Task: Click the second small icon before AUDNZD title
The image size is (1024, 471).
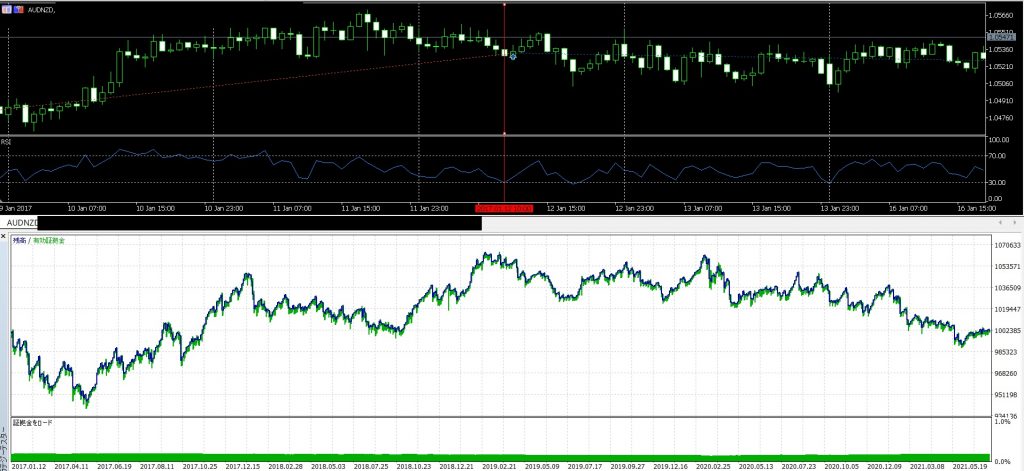Action: tap(16, 8)
